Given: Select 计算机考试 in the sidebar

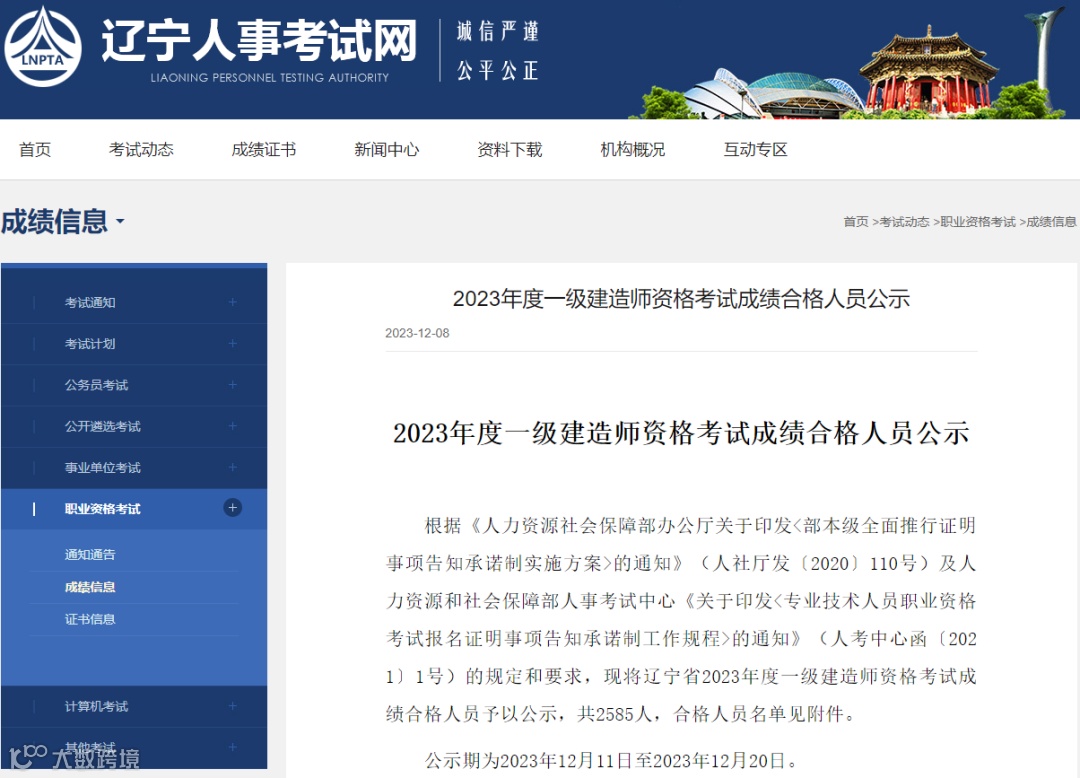Looking at the screenshot, I should [96, 707].
